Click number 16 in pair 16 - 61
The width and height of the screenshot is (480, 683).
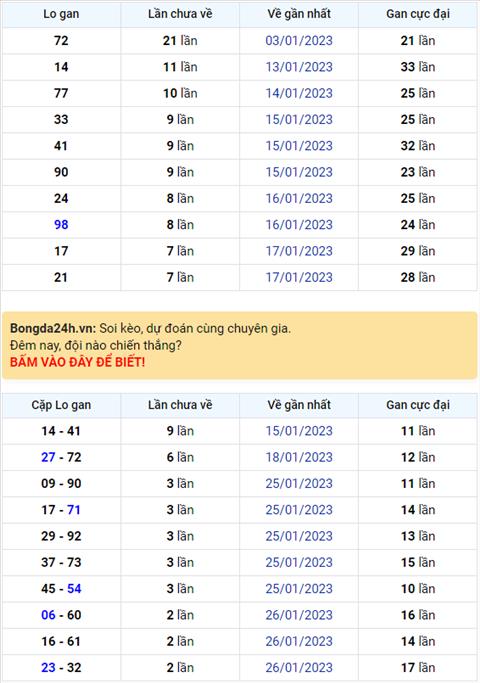(x=48, y=641)
